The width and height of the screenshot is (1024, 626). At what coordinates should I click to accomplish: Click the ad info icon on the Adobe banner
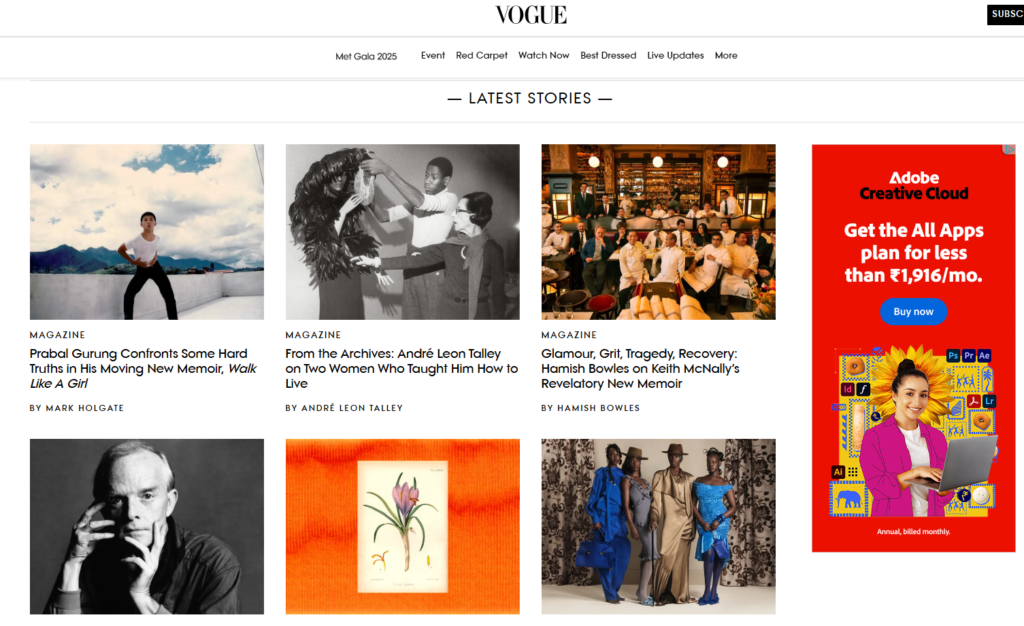pyautogui.click(x=1009, y=149)
